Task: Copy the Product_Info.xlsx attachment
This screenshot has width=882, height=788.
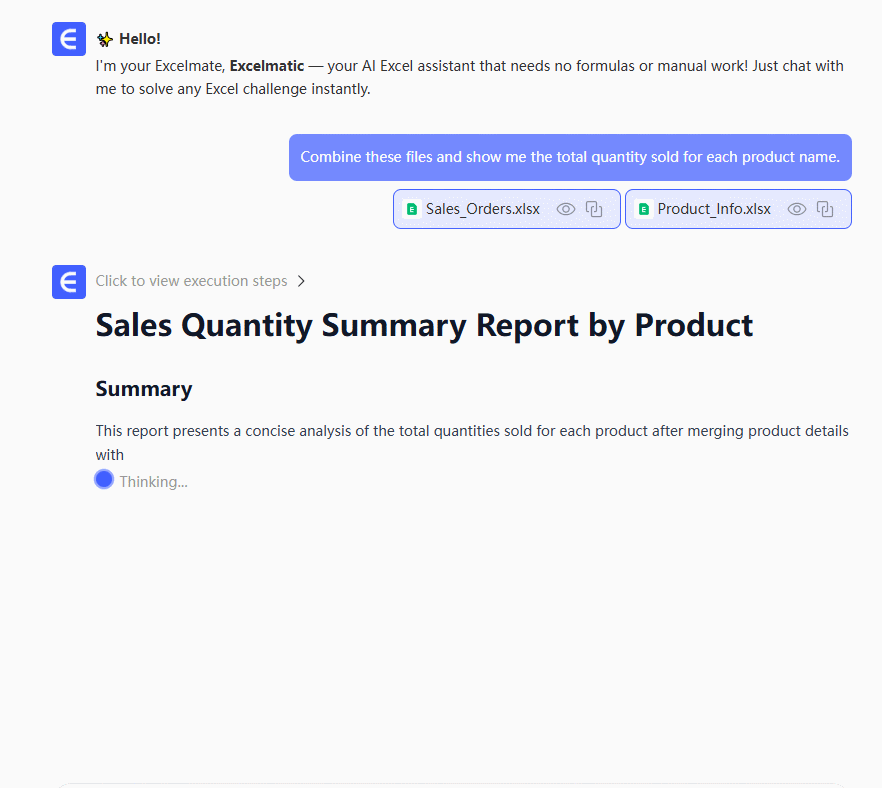Action: point(825,209)
